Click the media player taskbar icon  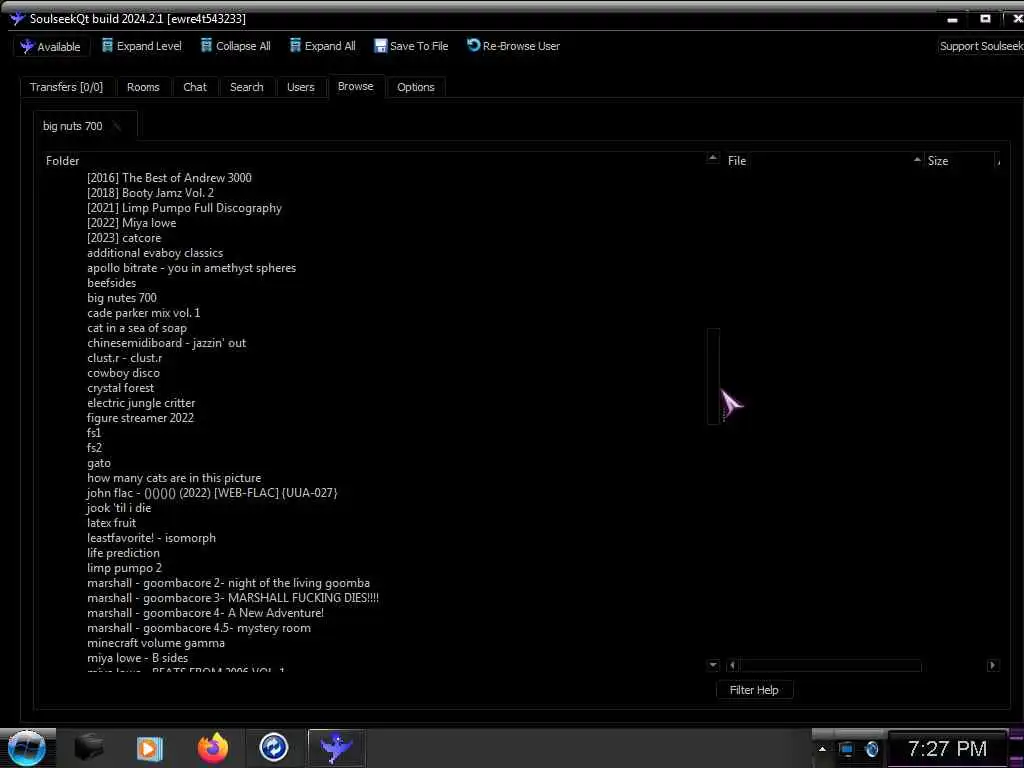[x=150, y=748]
